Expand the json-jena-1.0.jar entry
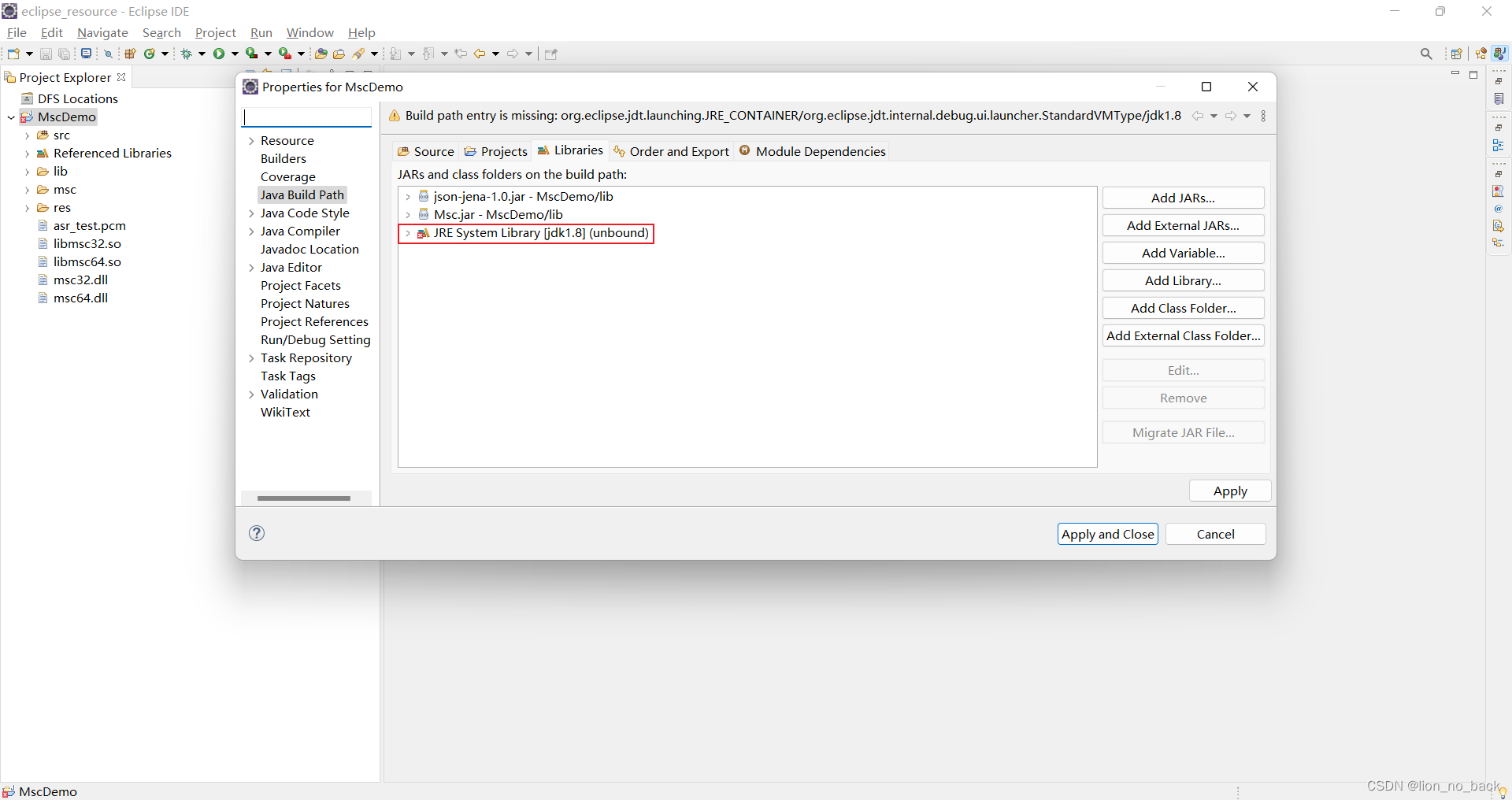 [408, 197]
